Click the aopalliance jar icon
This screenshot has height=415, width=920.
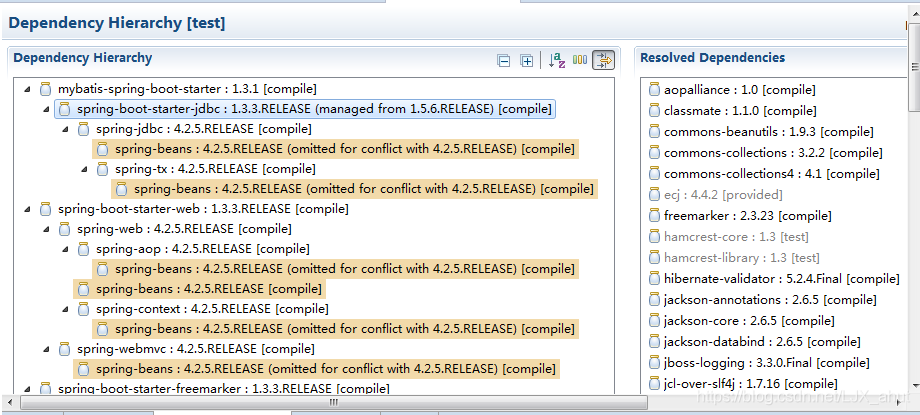pyautogui.click(x=654, y=90)
